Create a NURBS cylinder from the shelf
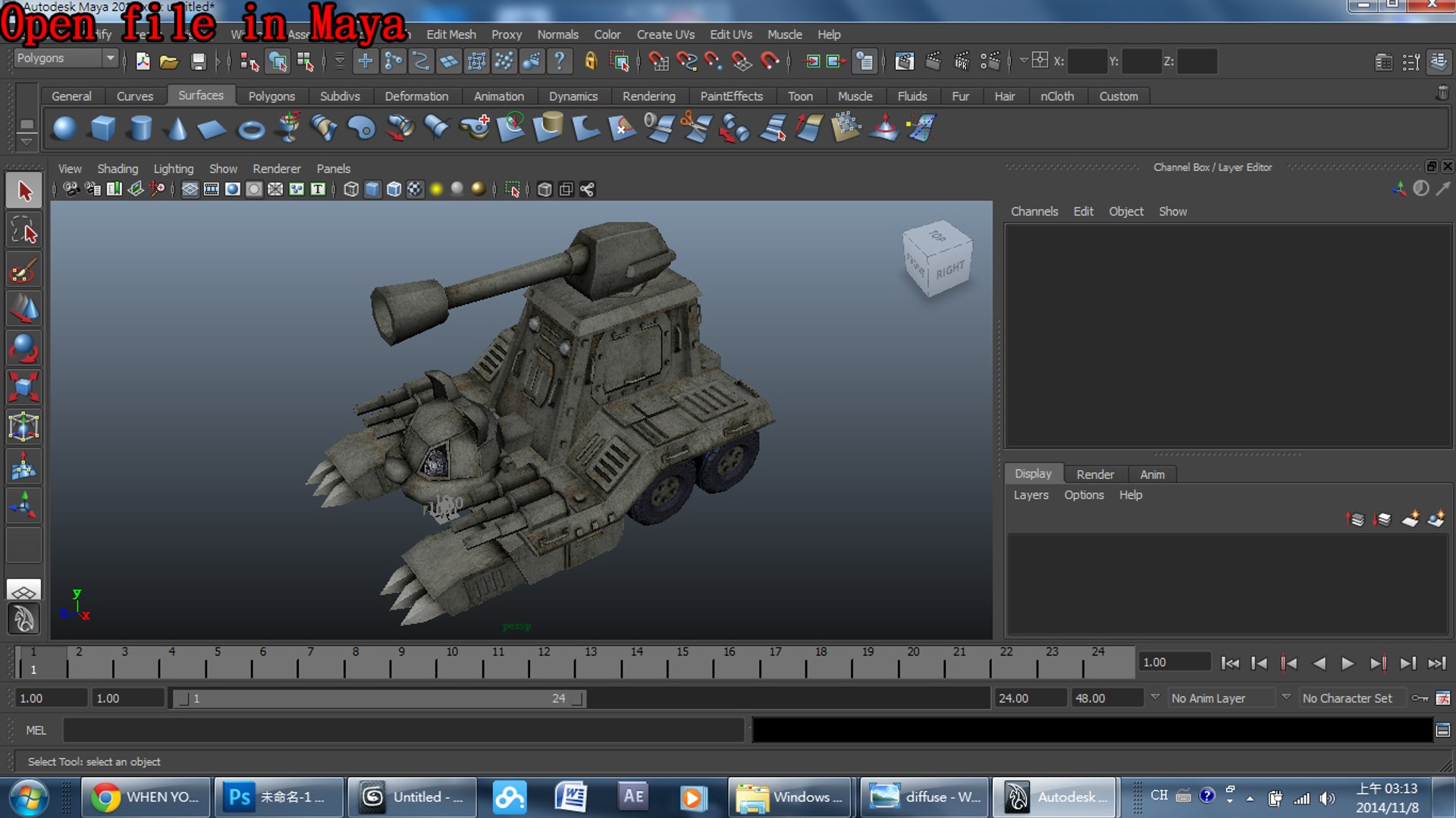The height and width of the screenshot is (818, 1456). [x=140, y=128]
